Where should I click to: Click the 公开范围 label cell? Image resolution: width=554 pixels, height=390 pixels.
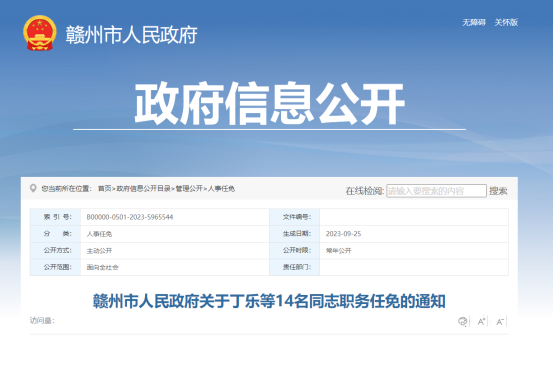pyautogui.click(x=55, y=267)
